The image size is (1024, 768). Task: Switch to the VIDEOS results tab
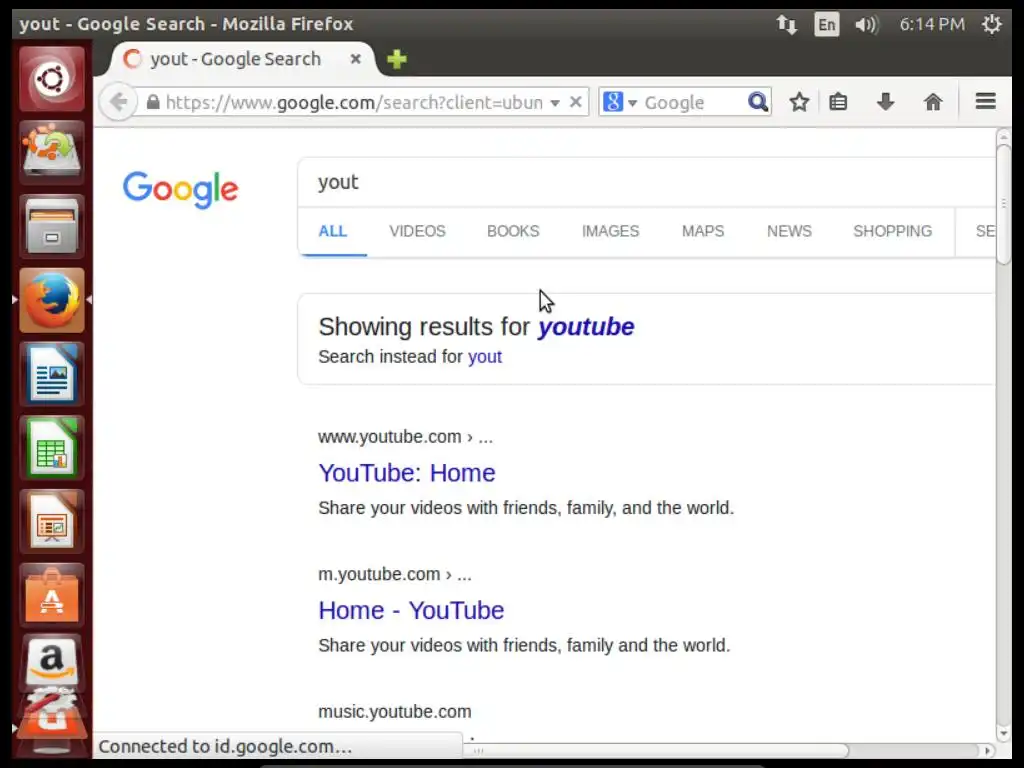pos(417,231)
